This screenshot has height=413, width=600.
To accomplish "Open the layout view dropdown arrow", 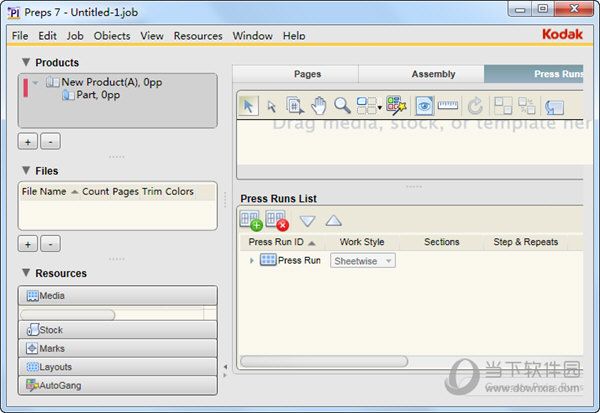I will (380, 107).
